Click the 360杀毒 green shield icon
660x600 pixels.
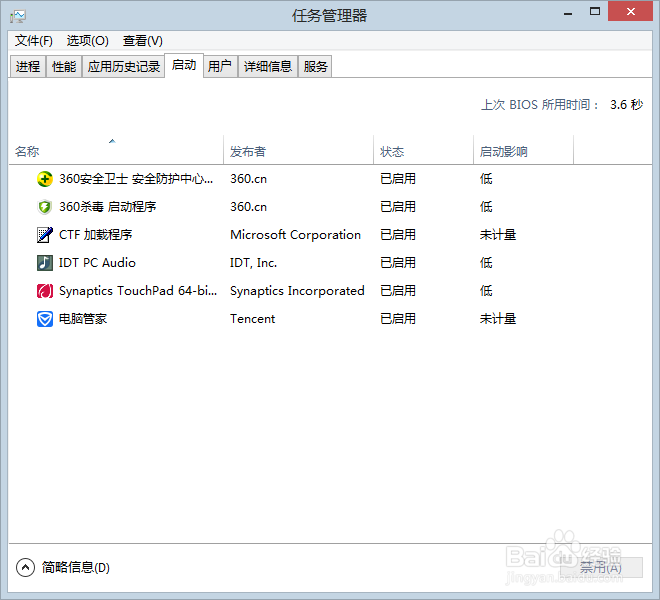coord(45,207)
